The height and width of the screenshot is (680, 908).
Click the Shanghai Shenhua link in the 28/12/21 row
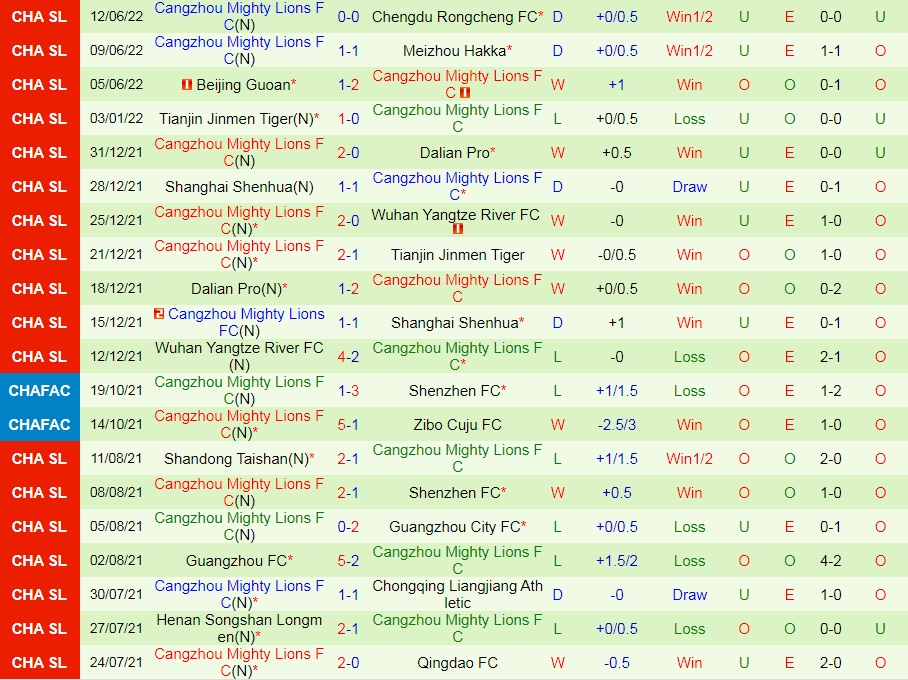click(x=239, y=186)
